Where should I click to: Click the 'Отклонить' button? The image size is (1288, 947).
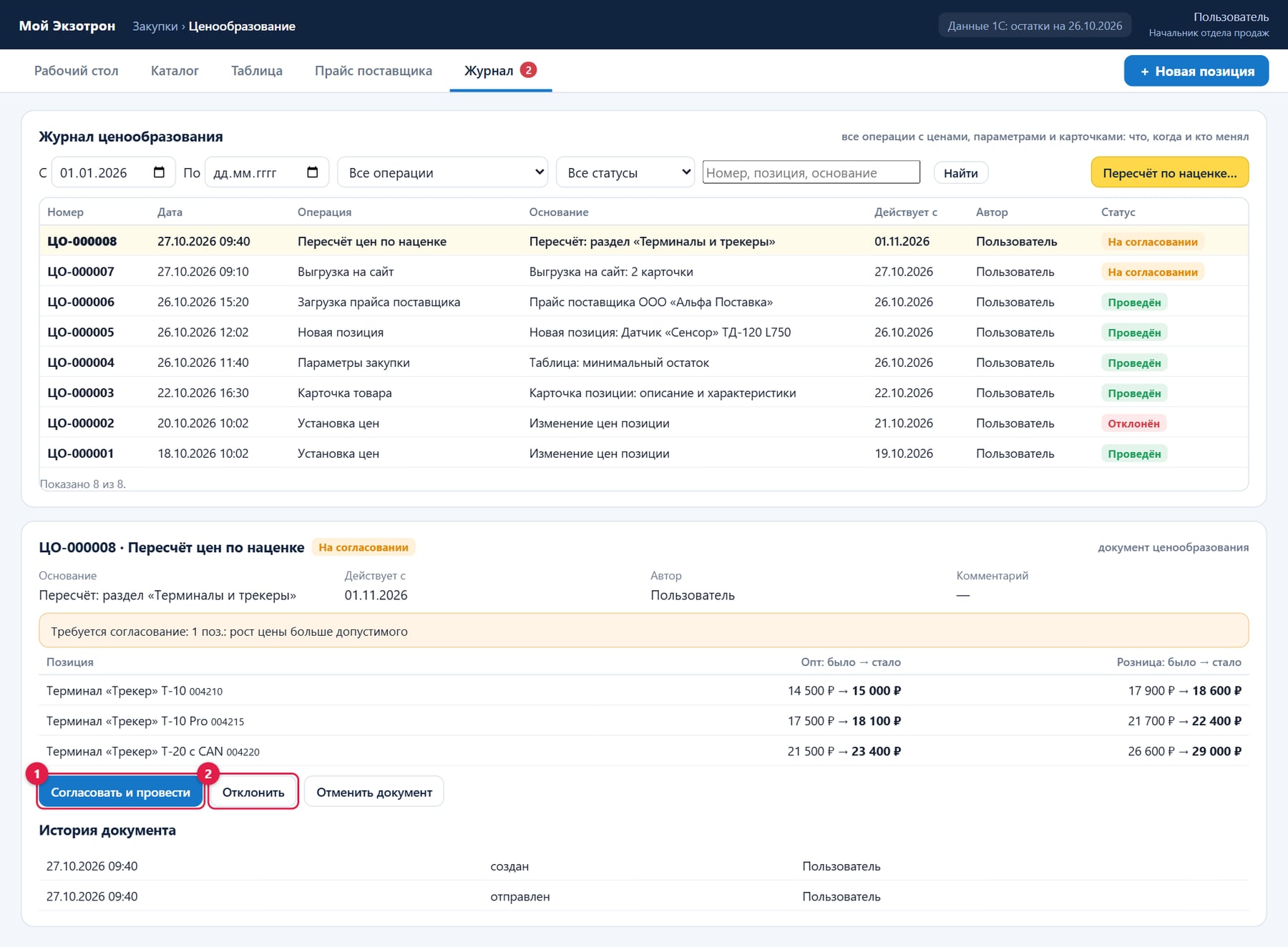click(253, 793)
